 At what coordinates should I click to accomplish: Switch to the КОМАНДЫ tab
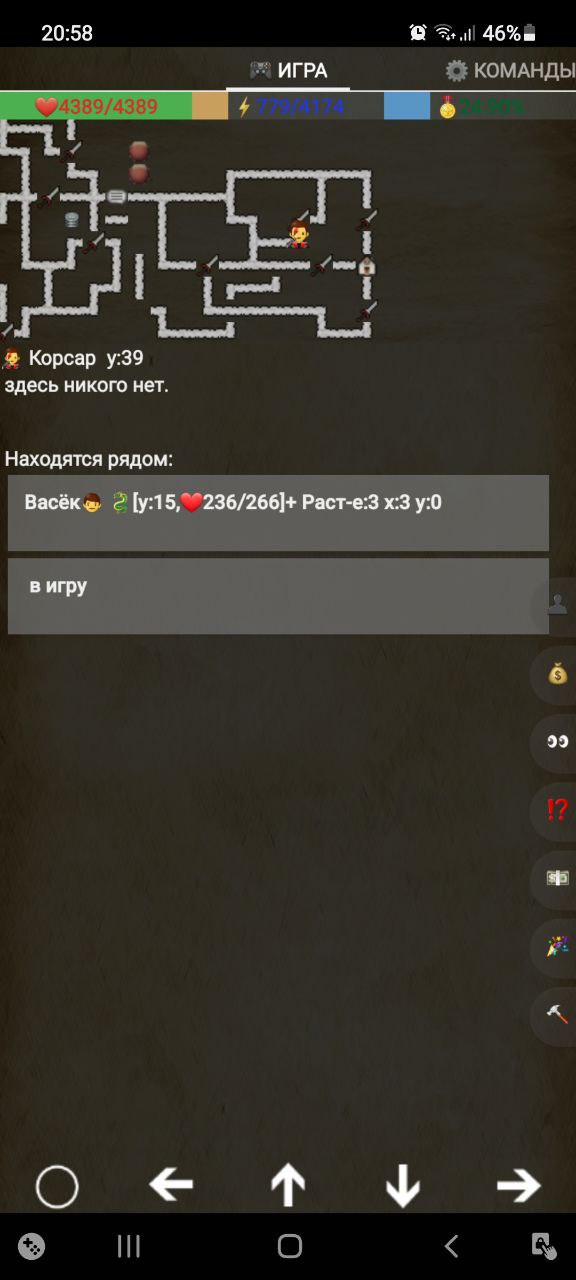[x=510, y=70]
